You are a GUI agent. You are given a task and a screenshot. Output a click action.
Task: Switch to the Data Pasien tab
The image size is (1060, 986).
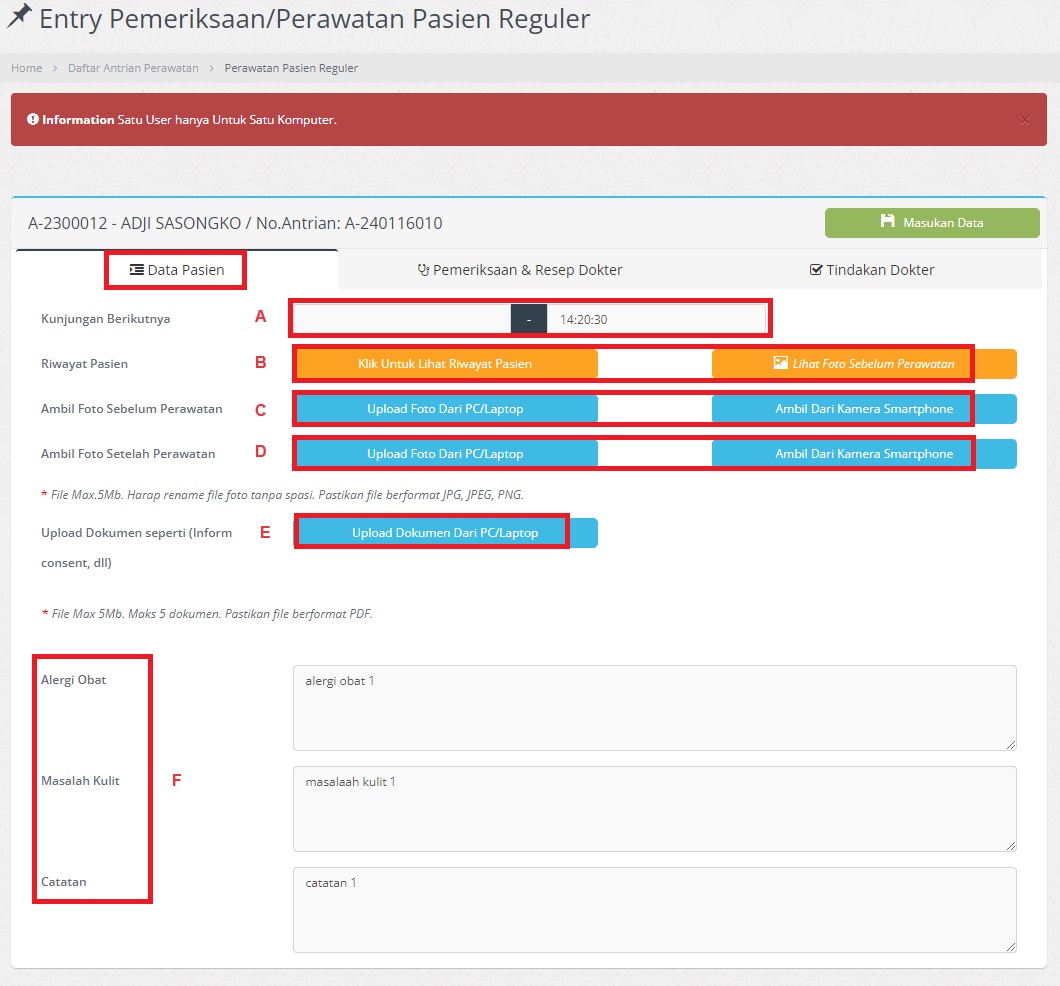click(x=177, y=270)
